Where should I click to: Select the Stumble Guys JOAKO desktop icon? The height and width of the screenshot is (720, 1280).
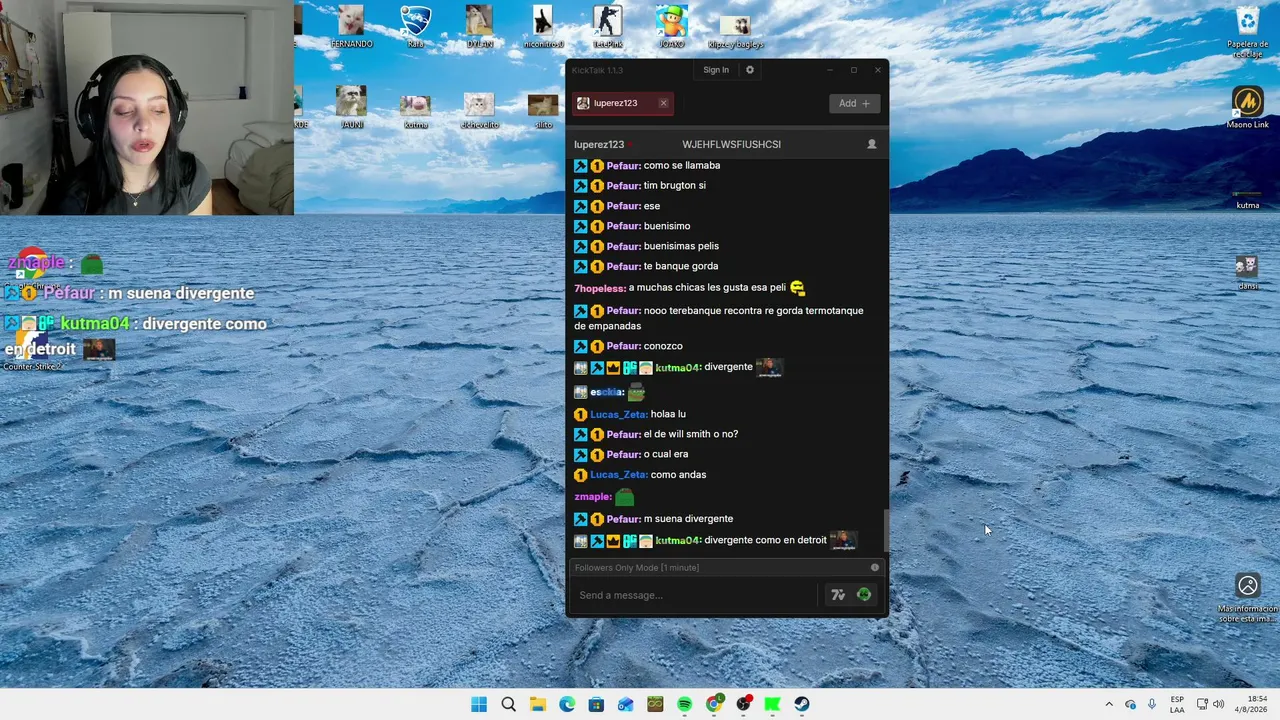point(671,26)
